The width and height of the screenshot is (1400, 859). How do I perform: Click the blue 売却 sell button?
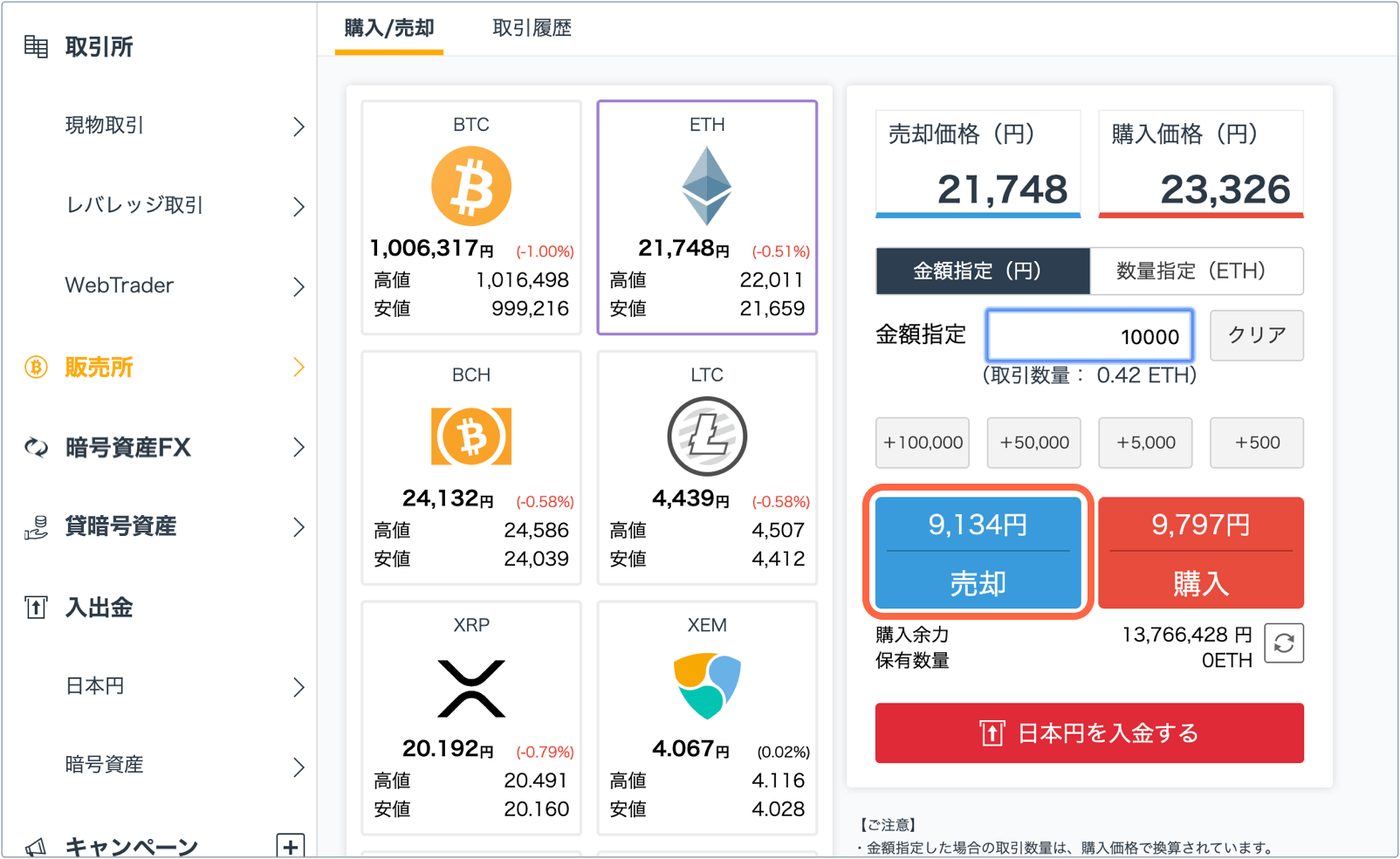[978, 553]
